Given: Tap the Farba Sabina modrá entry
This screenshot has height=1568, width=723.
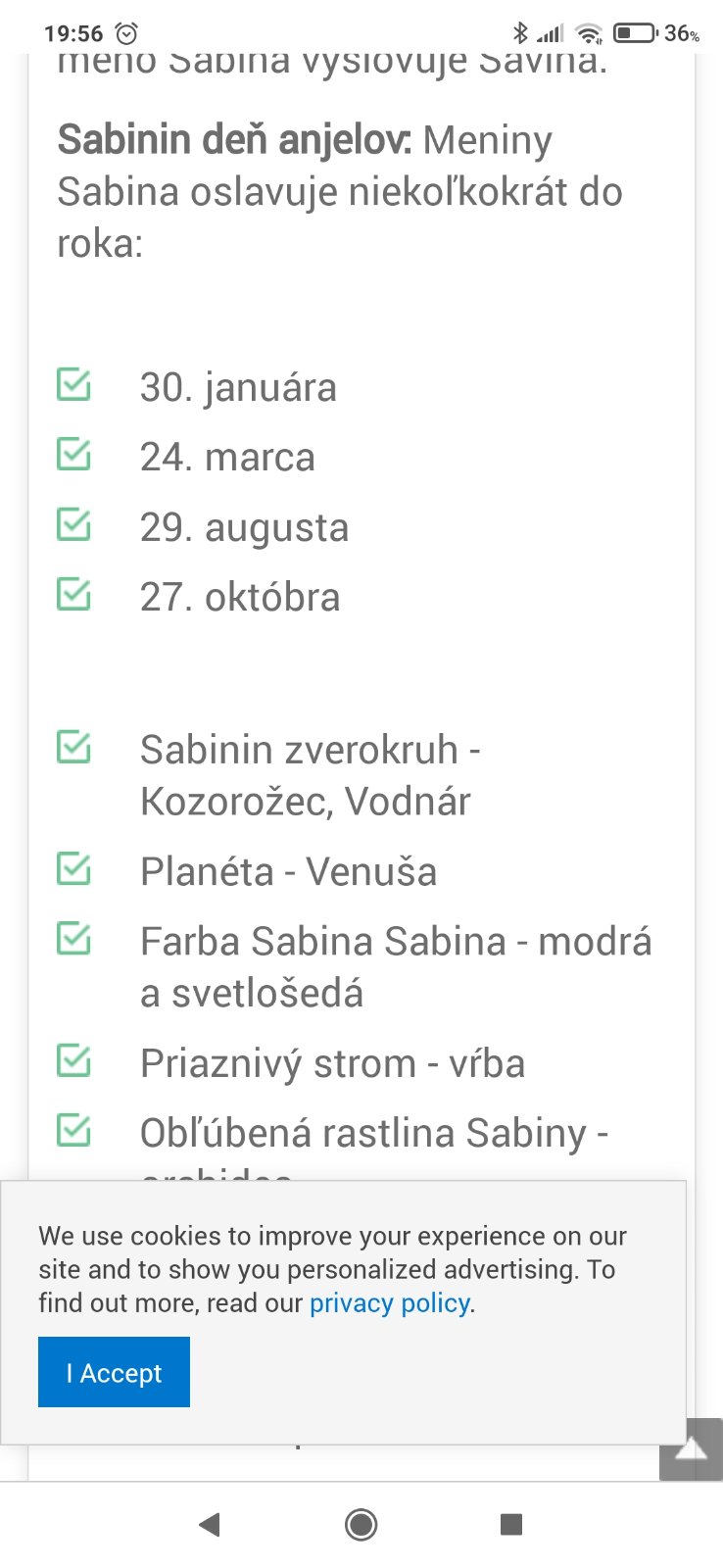Looking at the screenshot, I should coord(395,966).
